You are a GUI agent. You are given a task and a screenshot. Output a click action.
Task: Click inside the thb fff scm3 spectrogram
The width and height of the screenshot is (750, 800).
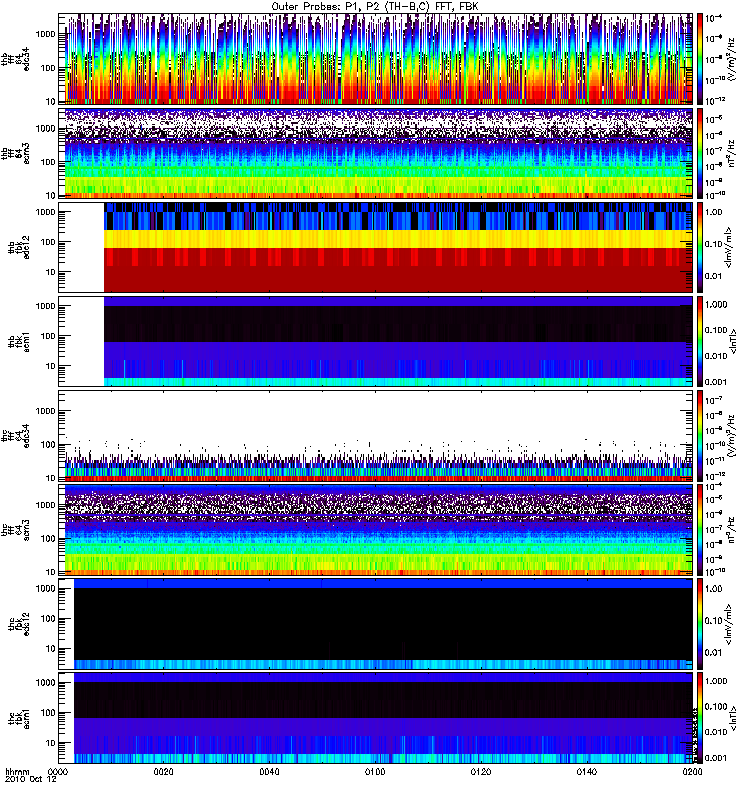pos(375,153)
